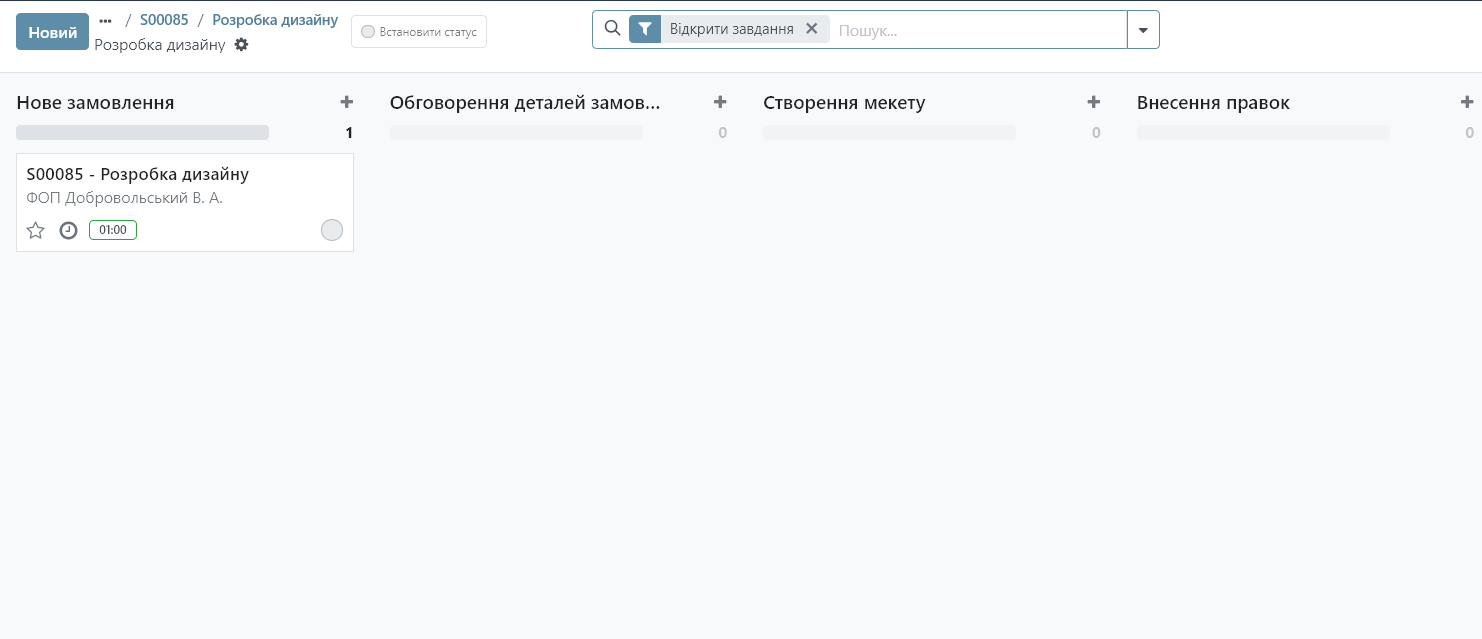
Task: Click the Нове замовлення progress bar
Action: tap(143, 132)
